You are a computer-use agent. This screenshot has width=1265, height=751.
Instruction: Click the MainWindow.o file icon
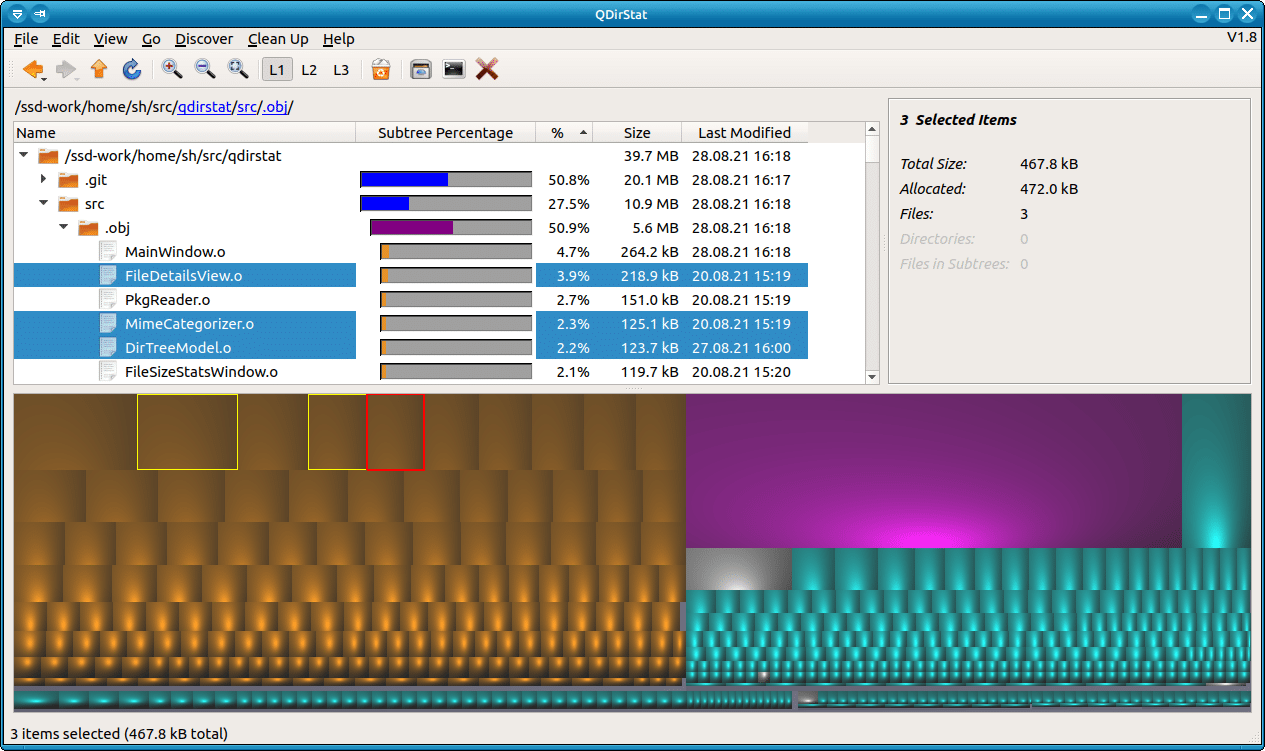[x=108, y=252]
